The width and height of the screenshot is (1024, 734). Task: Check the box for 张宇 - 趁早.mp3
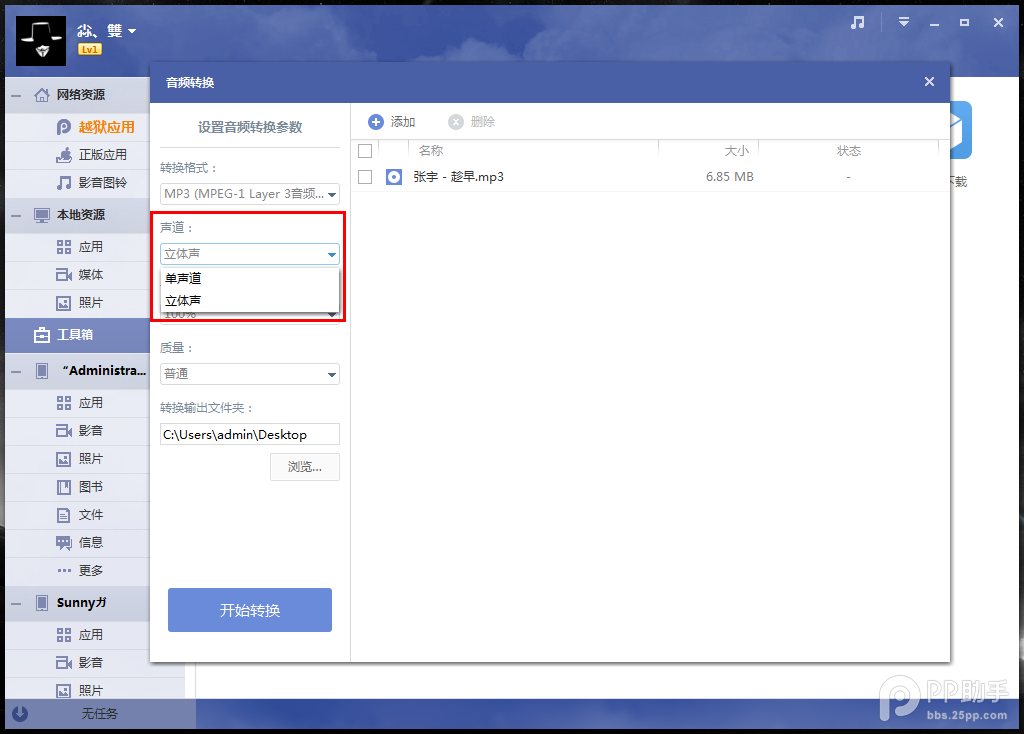point(365,177)
